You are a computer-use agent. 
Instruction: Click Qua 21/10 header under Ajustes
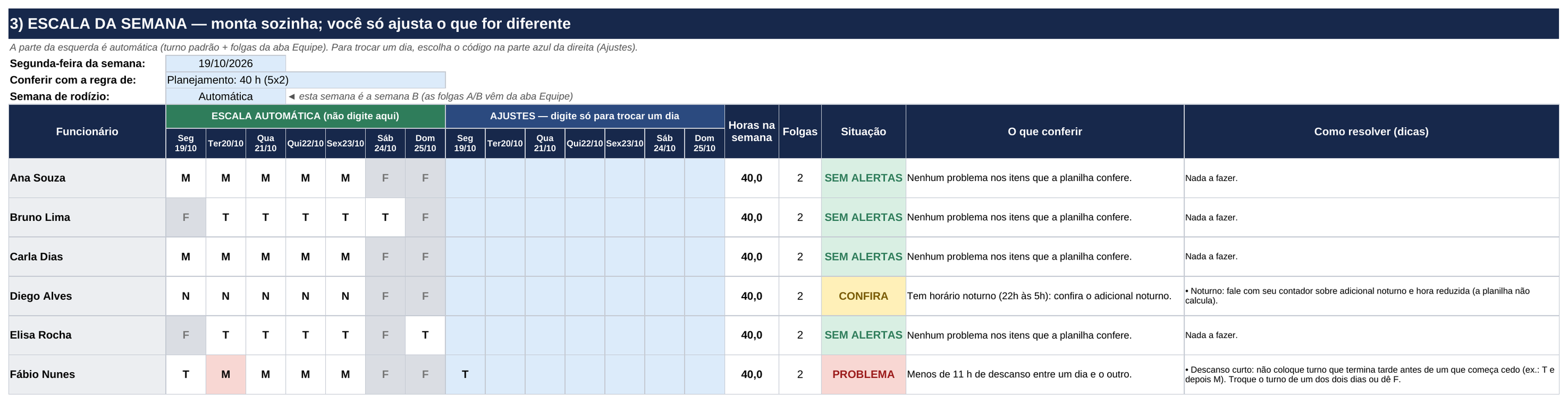[x=545, y=143]
